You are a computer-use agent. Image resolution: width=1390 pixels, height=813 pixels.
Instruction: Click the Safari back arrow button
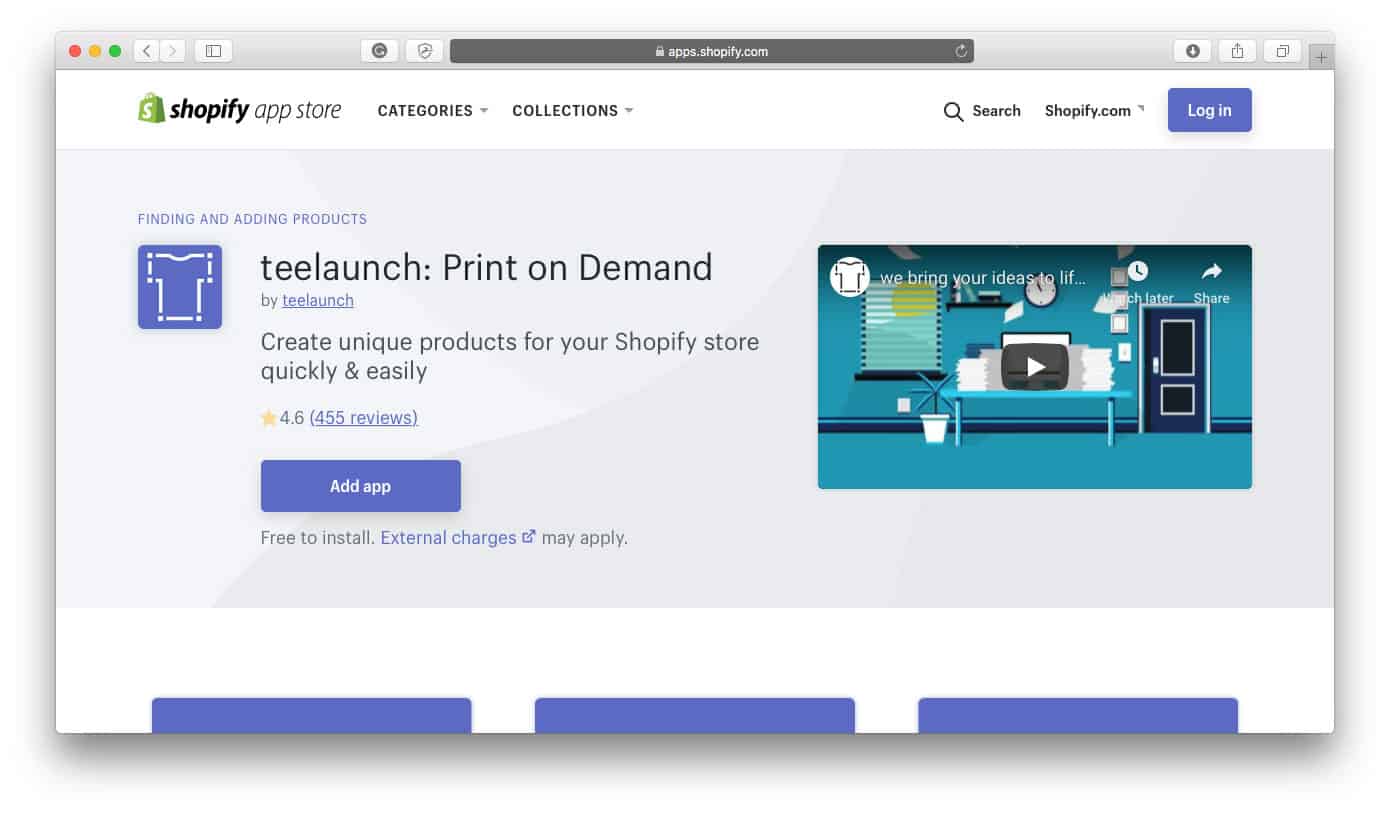(146, 51)
